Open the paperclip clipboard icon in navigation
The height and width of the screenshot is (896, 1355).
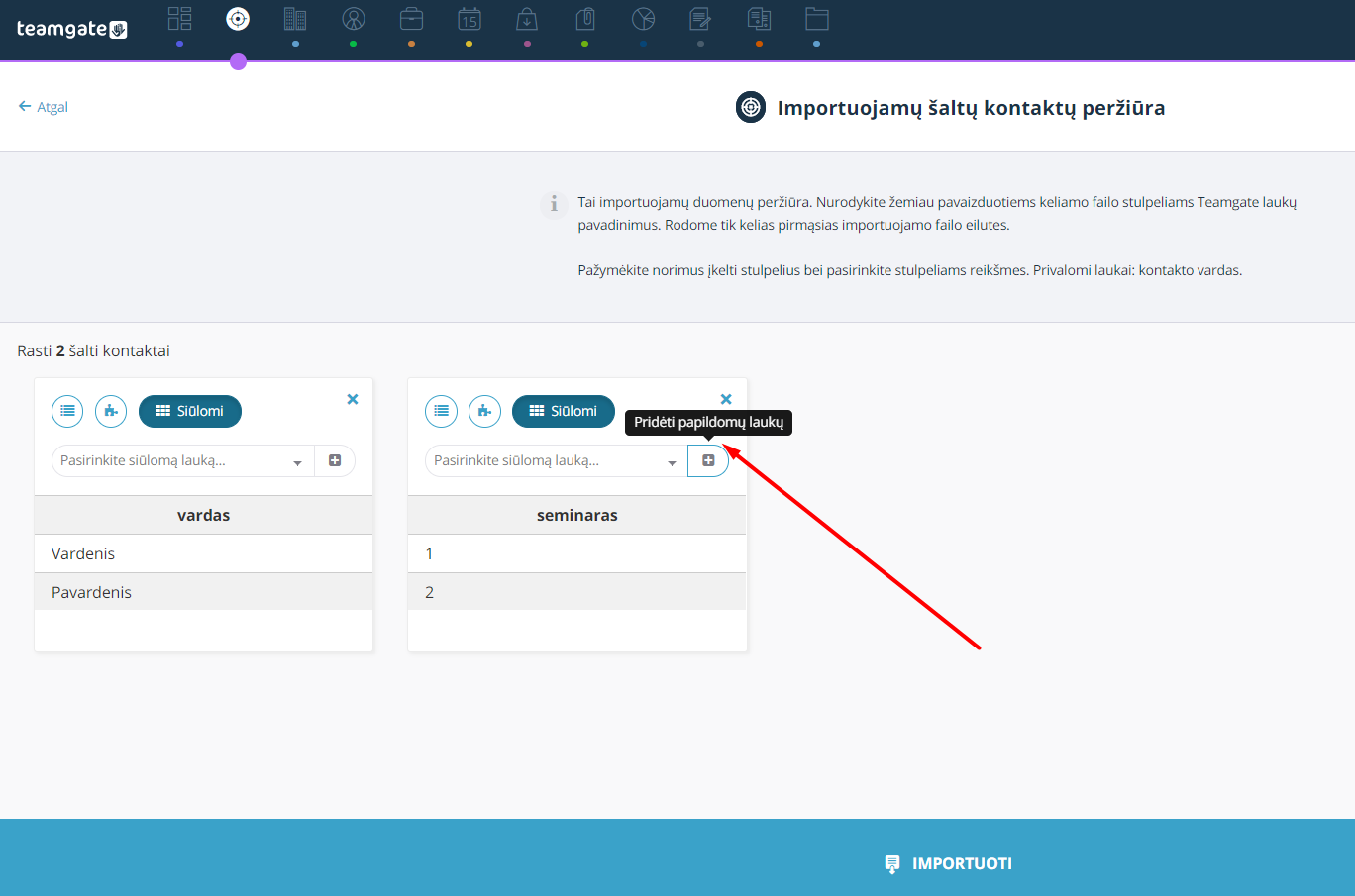pos(585,19)
